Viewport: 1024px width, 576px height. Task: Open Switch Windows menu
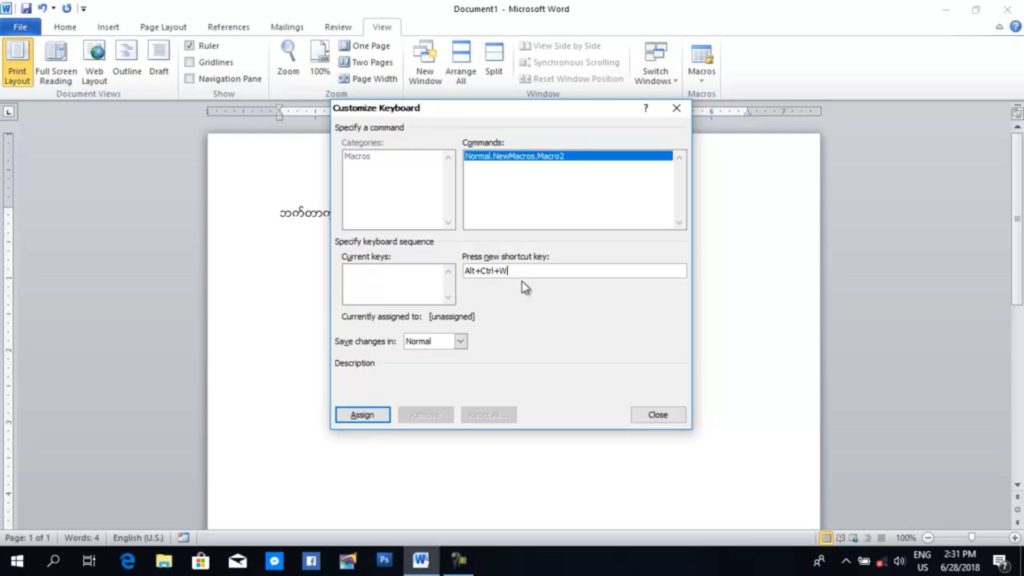pyautogui.click(x=656, y=62)
